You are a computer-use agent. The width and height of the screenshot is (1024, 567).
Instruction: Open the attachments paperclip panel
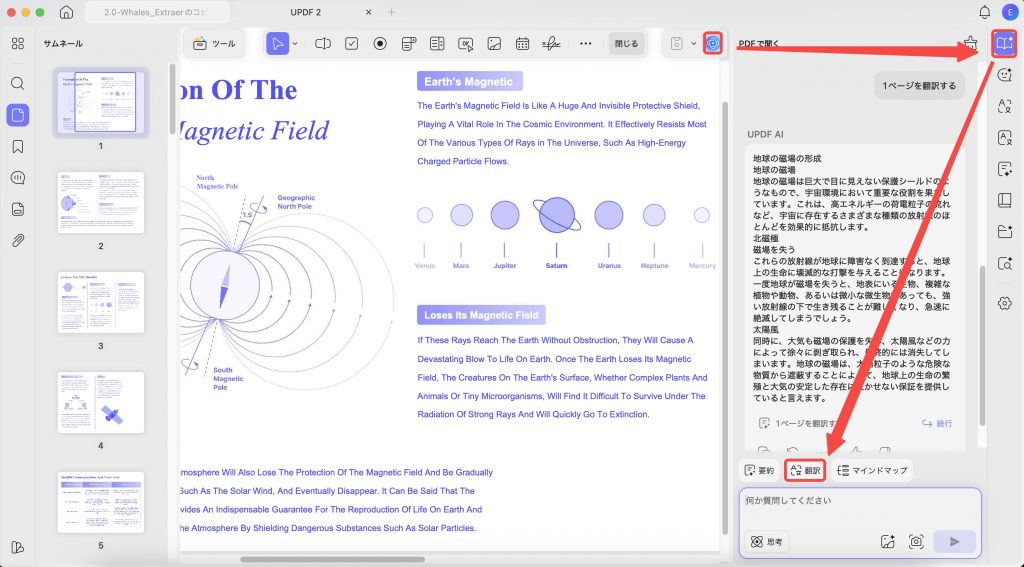coord(18,240)
